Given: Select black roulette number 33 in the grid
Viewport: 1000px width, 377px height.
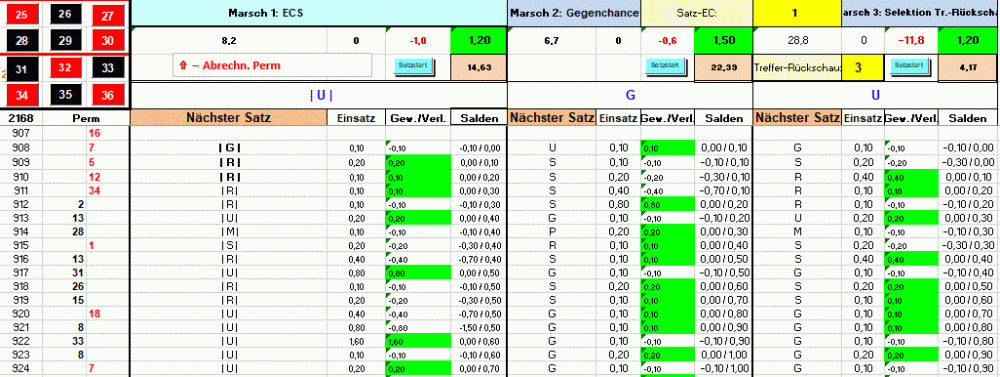Looking at the screenshot, I should click(x=107, y=68).
